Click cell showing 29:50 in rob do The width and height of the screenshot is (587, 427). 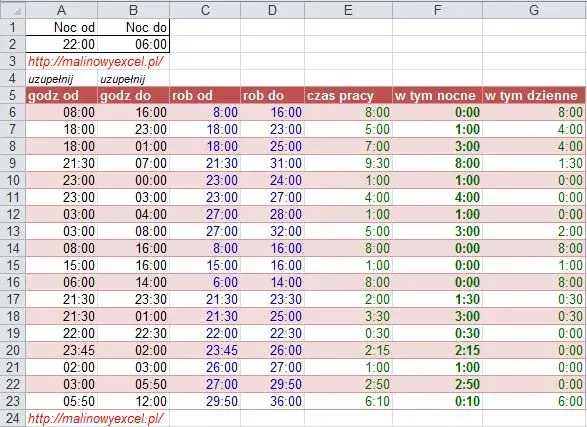click(x=273, y=384)
